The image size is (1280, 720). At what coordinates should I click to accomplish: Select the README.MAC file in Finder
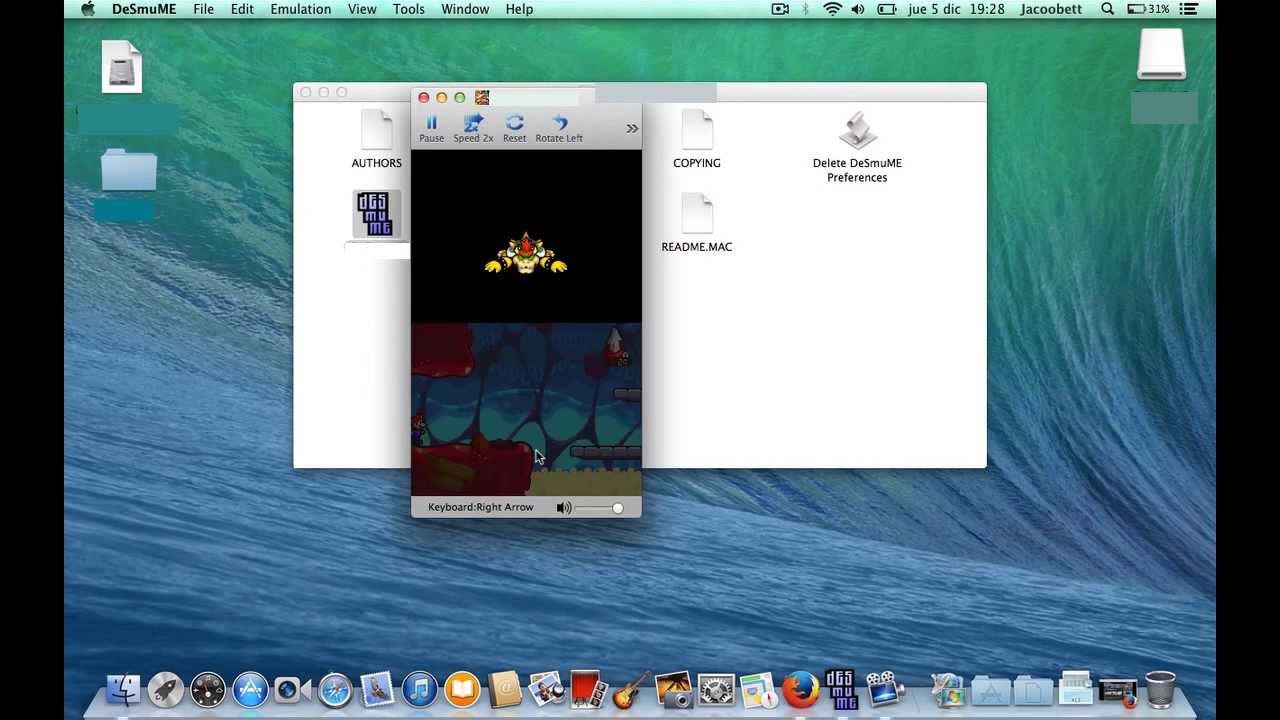(x=697, y=223)
